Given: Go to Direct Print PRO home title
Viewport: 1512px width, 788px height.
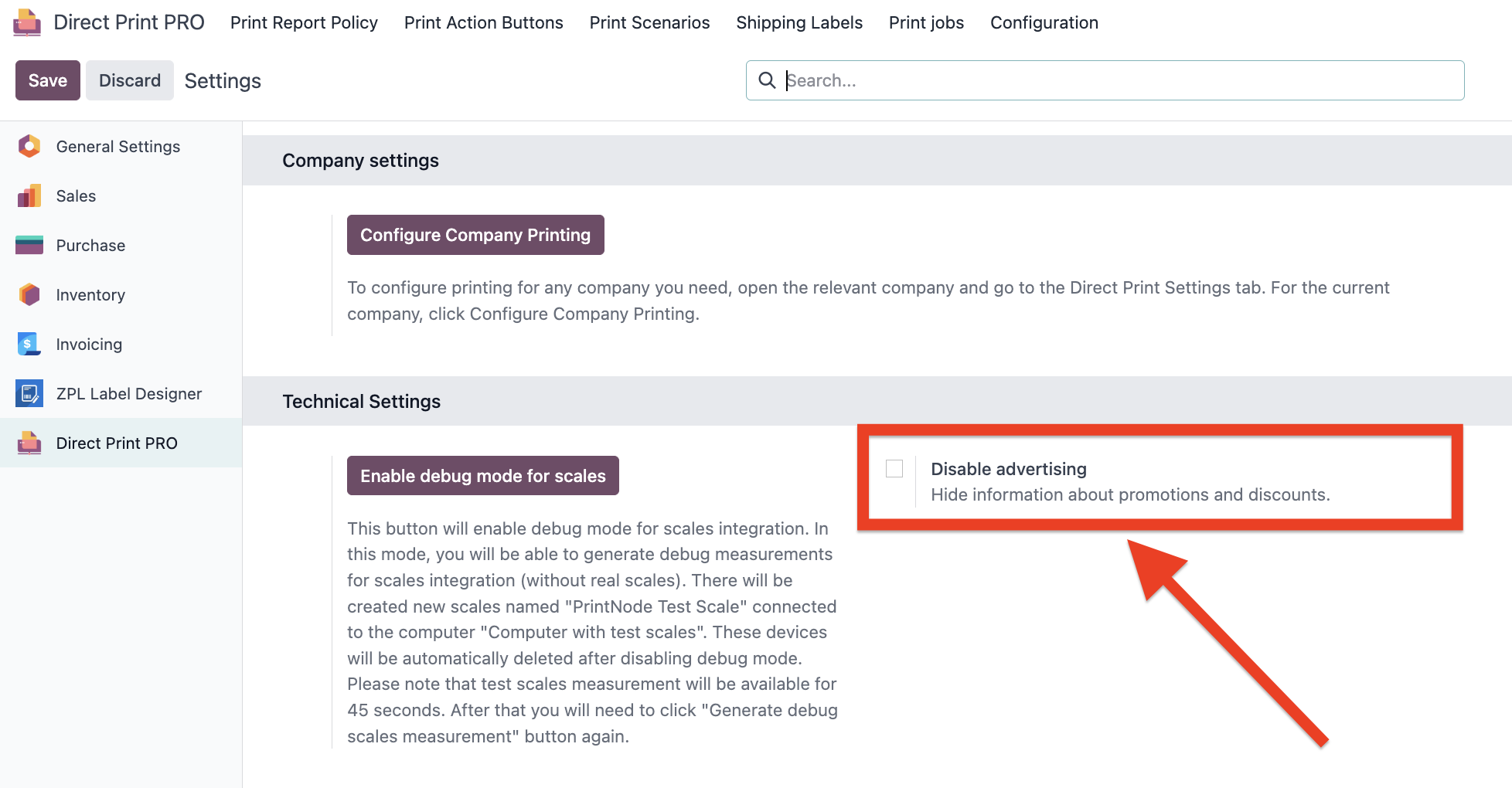Looking at the screenshot, I should click(x=129, y=22).
